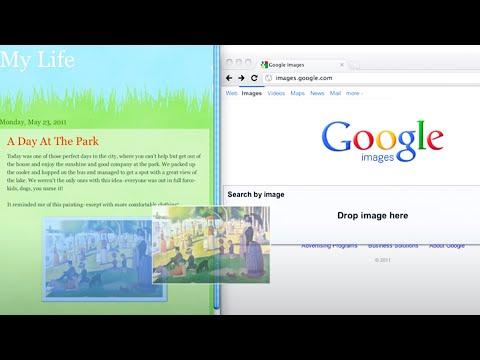Open the Web link in Google navigation
The height and width of the screenshot is (360, 480).
point(231,93)
